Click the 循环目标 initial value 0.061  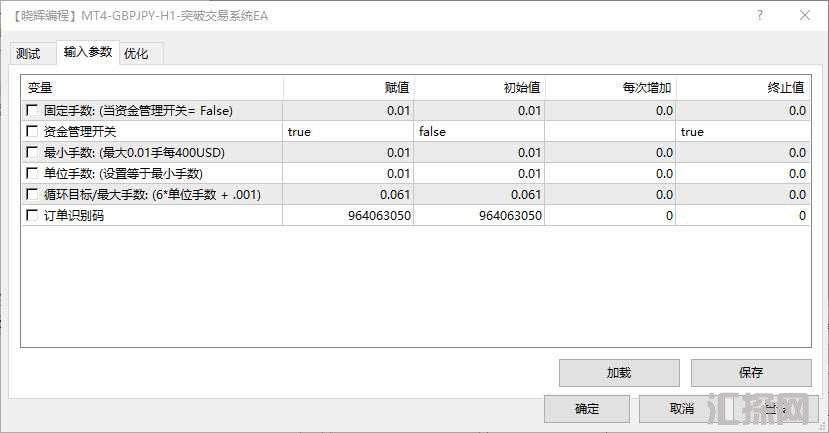479,195
